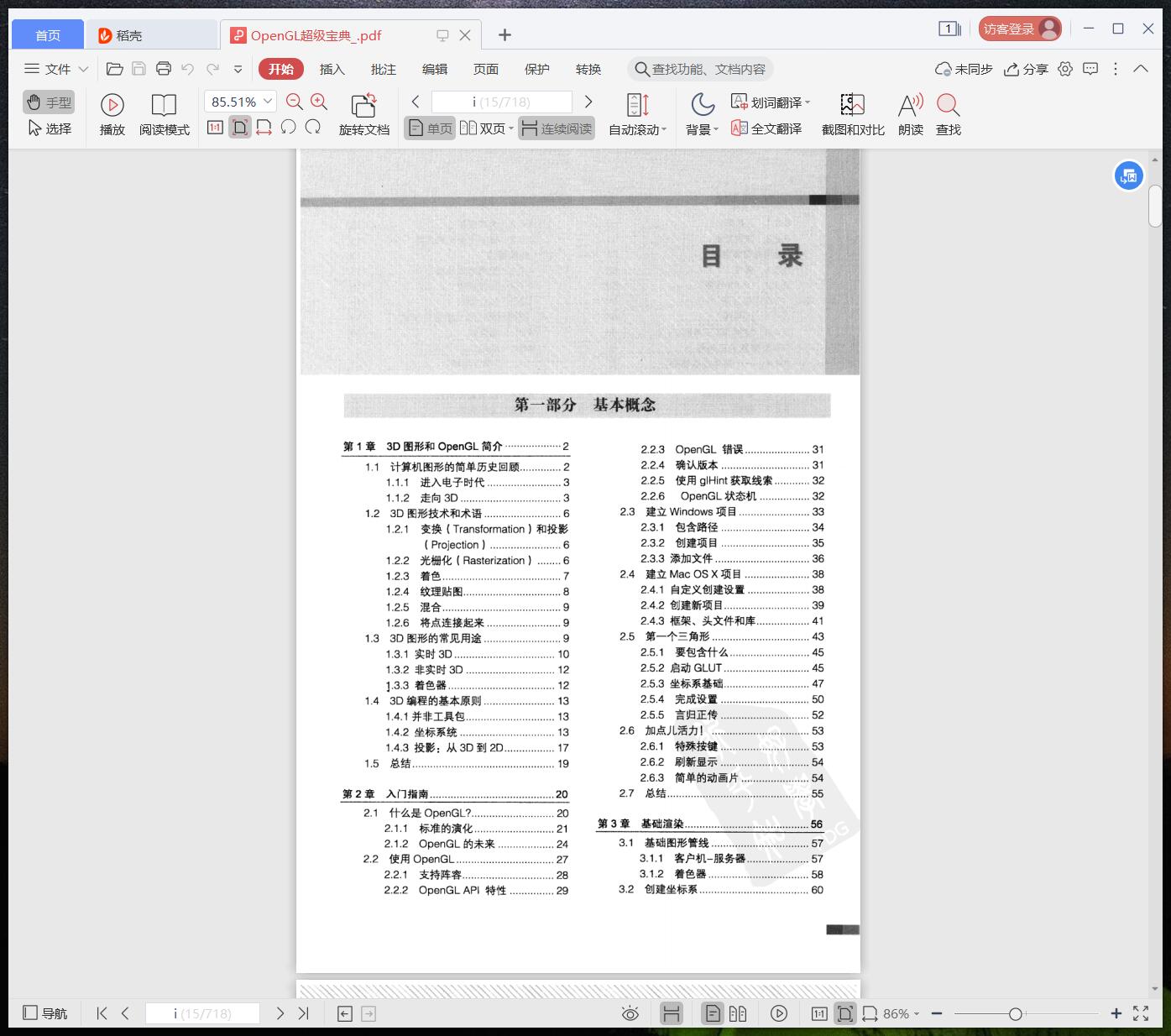1171x1036 pixels.
Task: Toggle 导航 navigation panel
Action: tap(45, 1013)
